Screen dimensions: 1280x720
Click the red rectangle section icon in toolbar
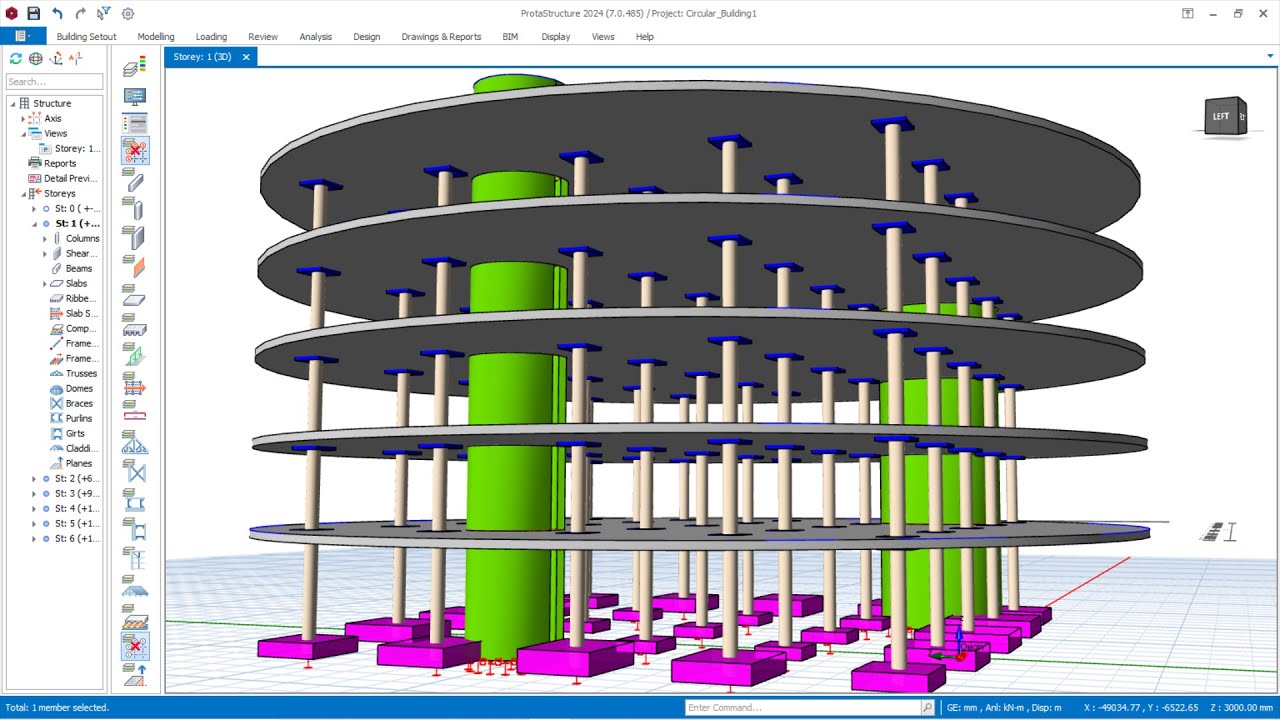[135, 412]
